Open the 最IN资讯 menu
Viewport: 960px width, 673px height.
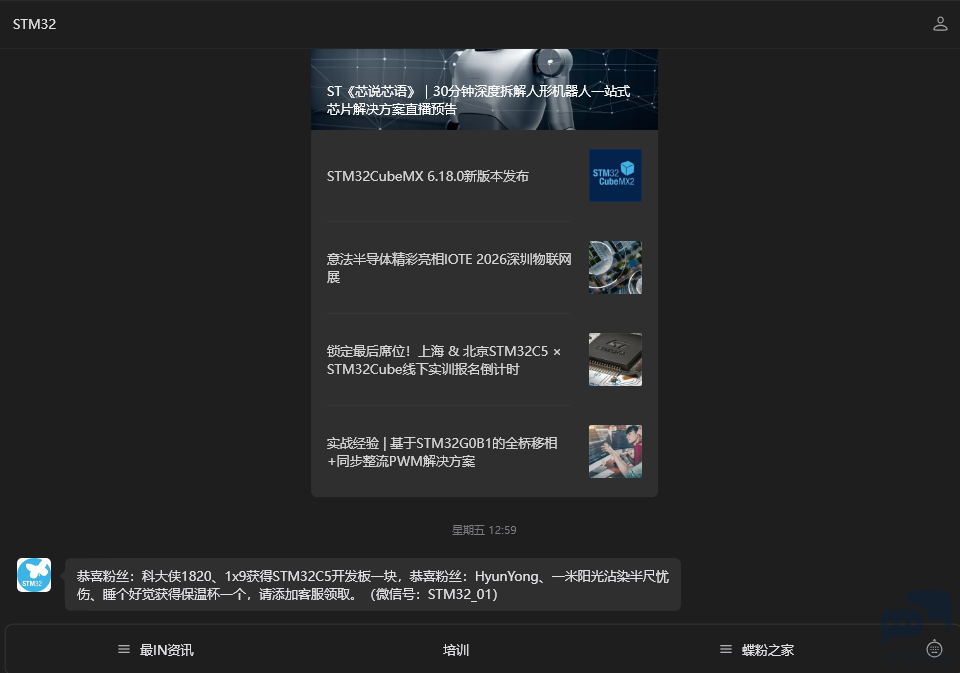(x=156, y=650)
